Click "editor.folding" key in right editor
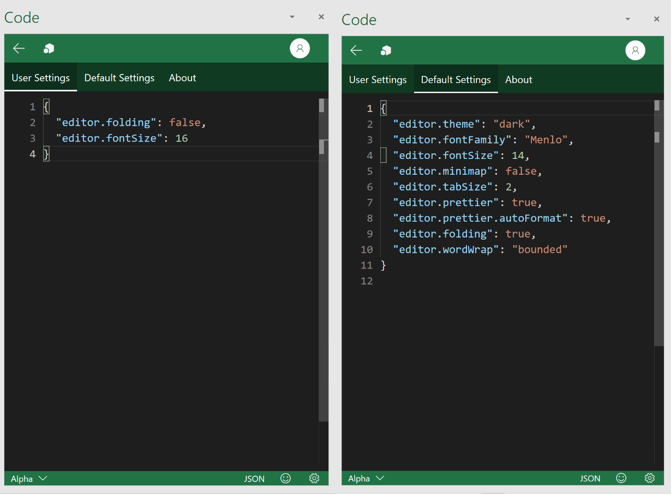This screenshot has height=497, width=672. [x=443, y=234]
